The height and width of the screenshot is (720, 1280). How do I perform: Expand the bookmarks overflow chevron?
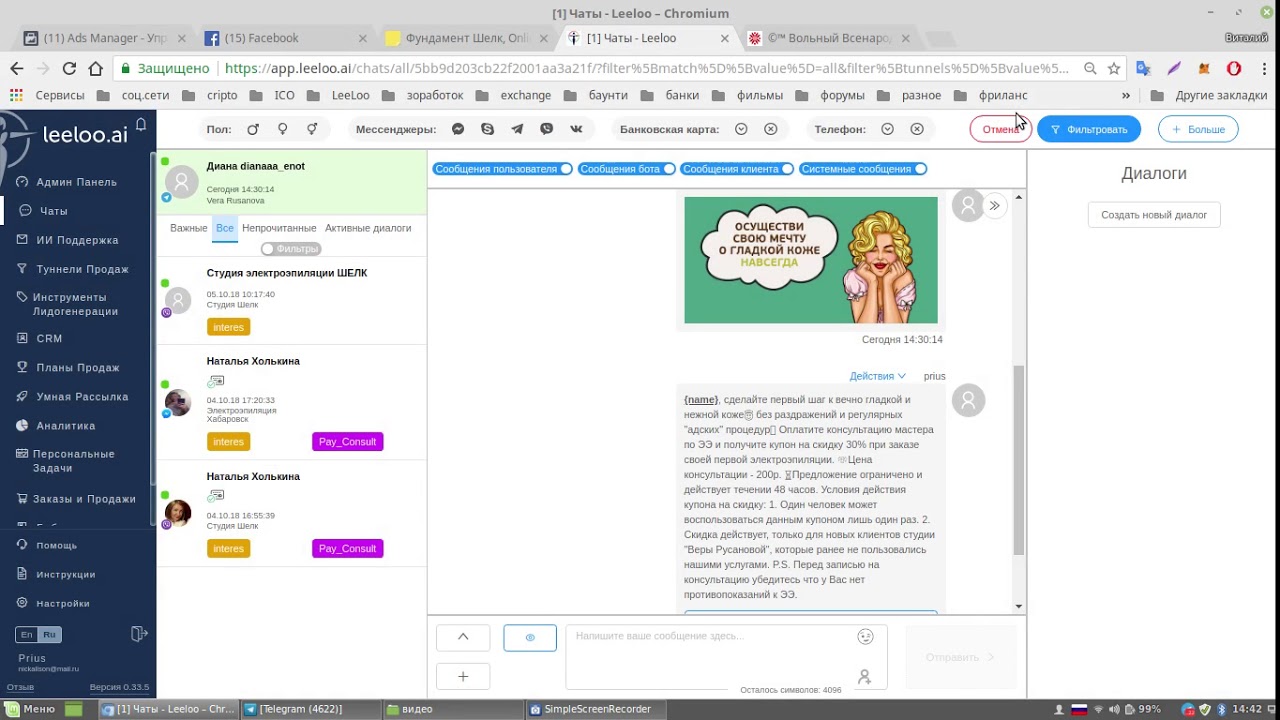pyautogui.click(x=1126, y=96)
